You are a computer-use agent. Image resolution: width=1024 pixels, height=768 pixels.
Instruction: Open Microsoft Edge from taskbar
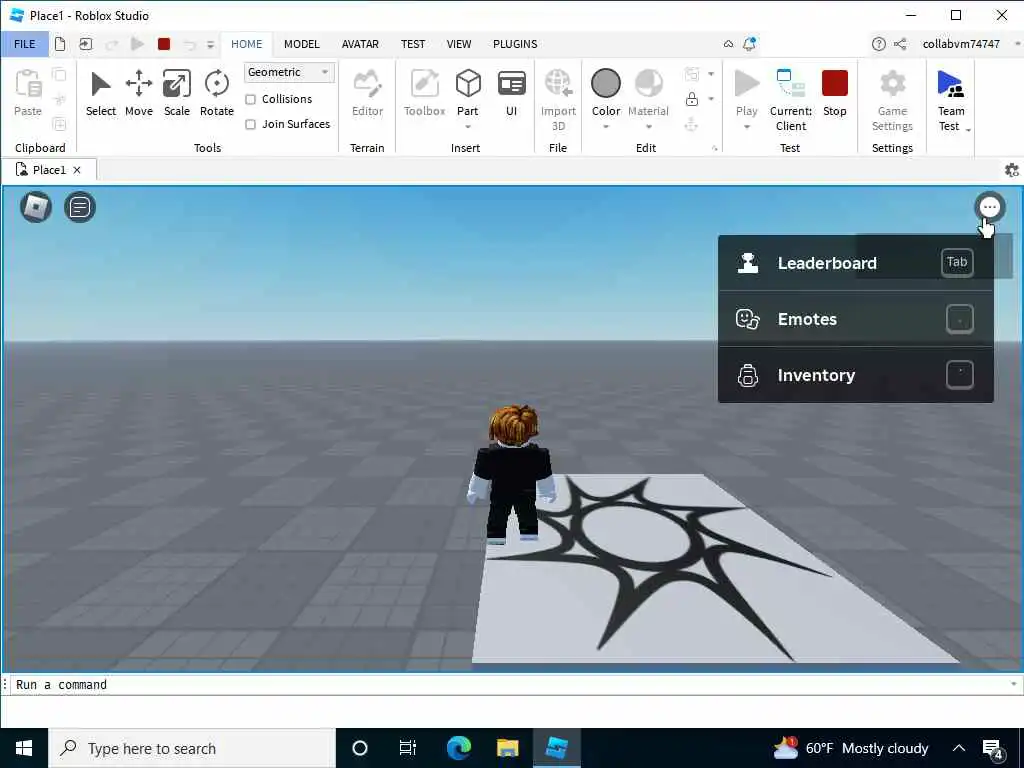point(459,748)
